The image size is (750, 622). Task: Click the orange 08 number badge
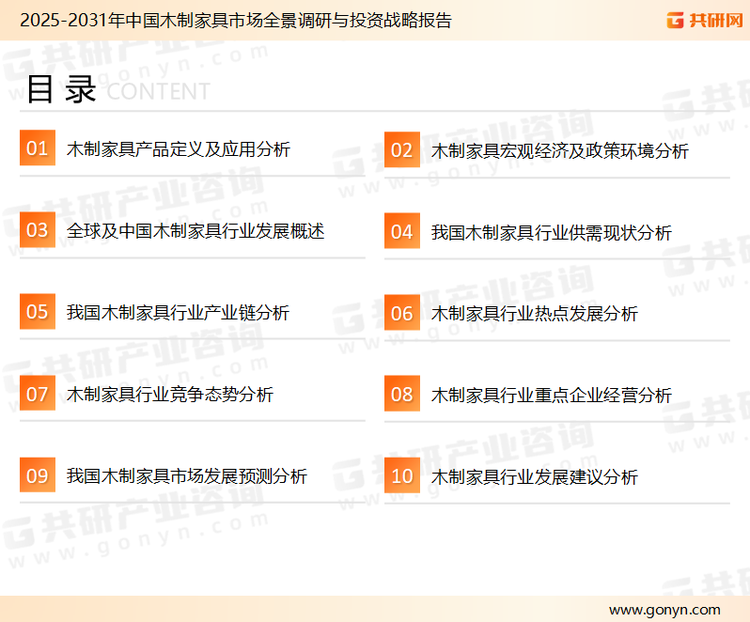click(402, 394)
